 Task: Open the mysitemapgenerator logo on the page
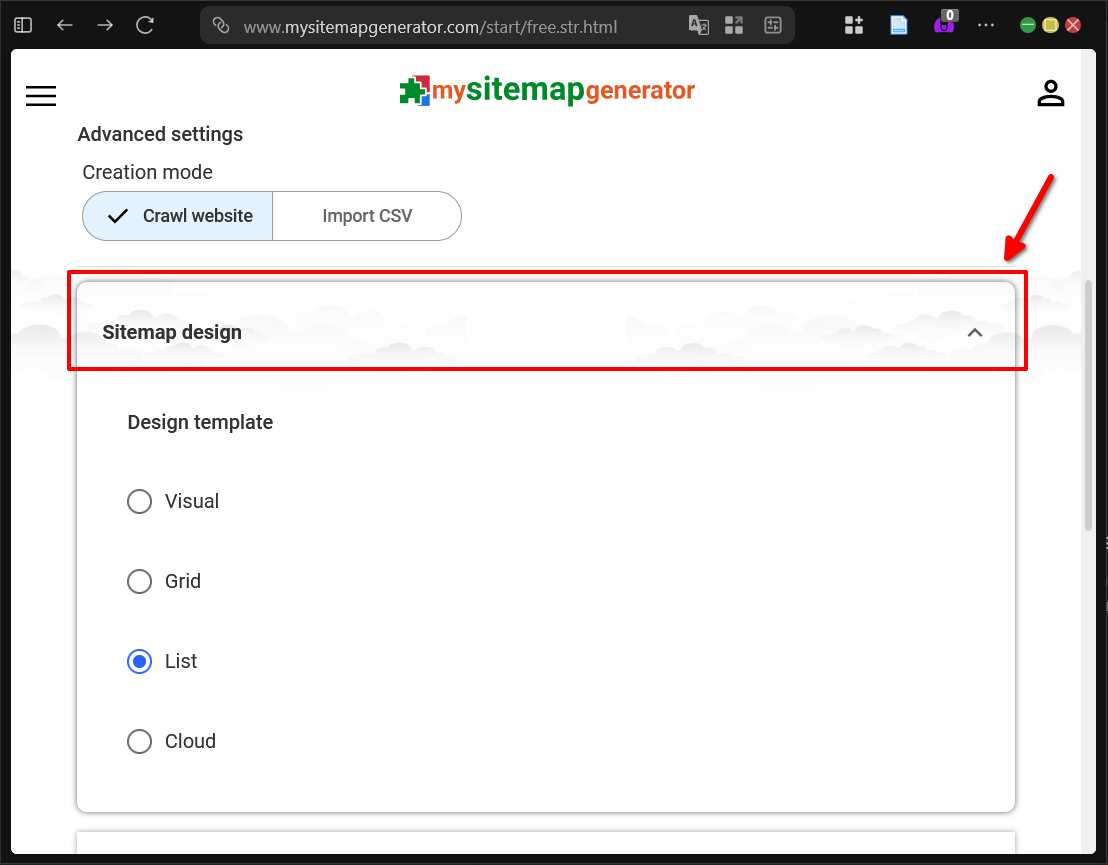546,91
